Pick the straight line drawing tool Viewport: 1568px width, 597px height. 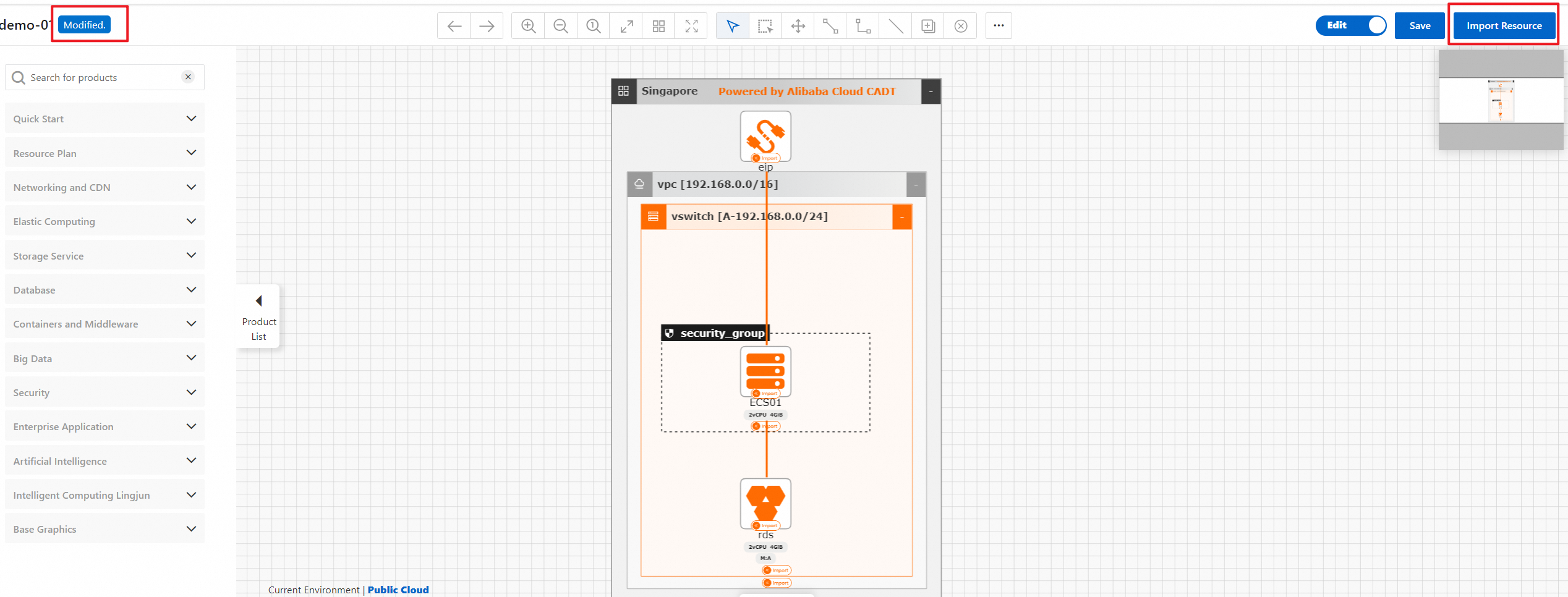tap(896, 26)
